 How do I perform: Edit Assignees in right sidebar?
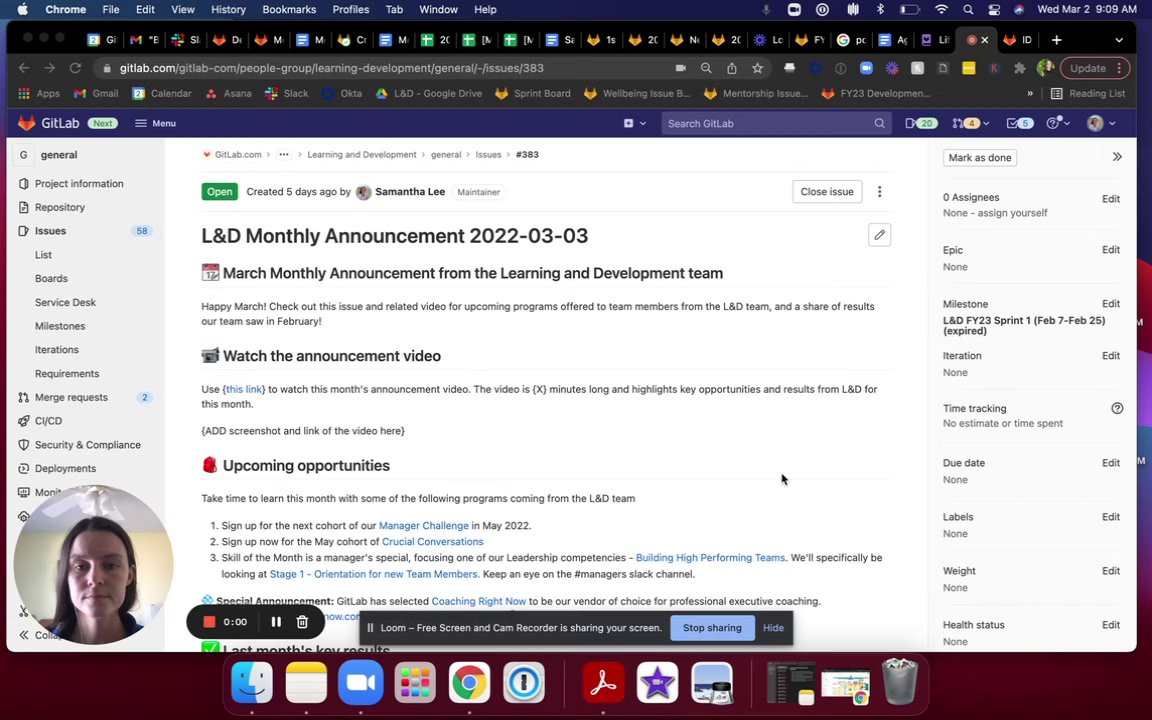click(x=1110, y=199)
